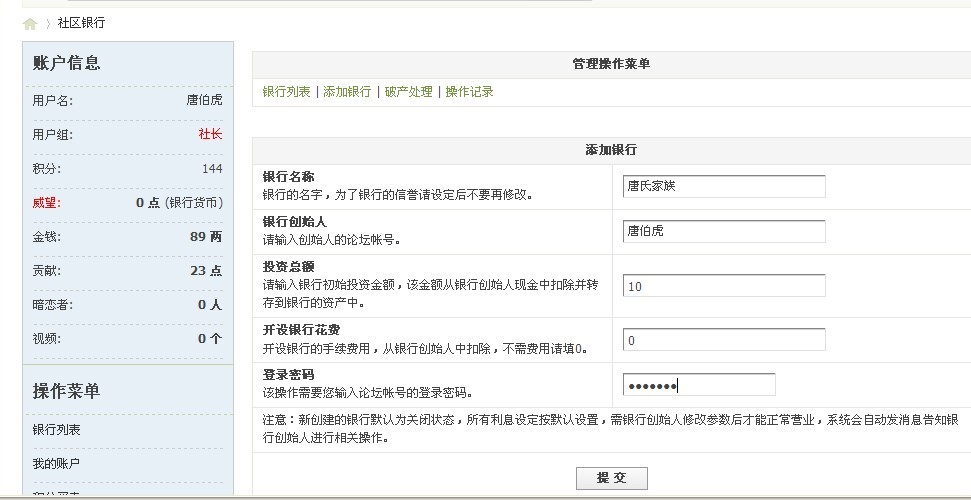Open 我的账户 in the sidebar menu

pyautogui.click(x=56, y=463)
